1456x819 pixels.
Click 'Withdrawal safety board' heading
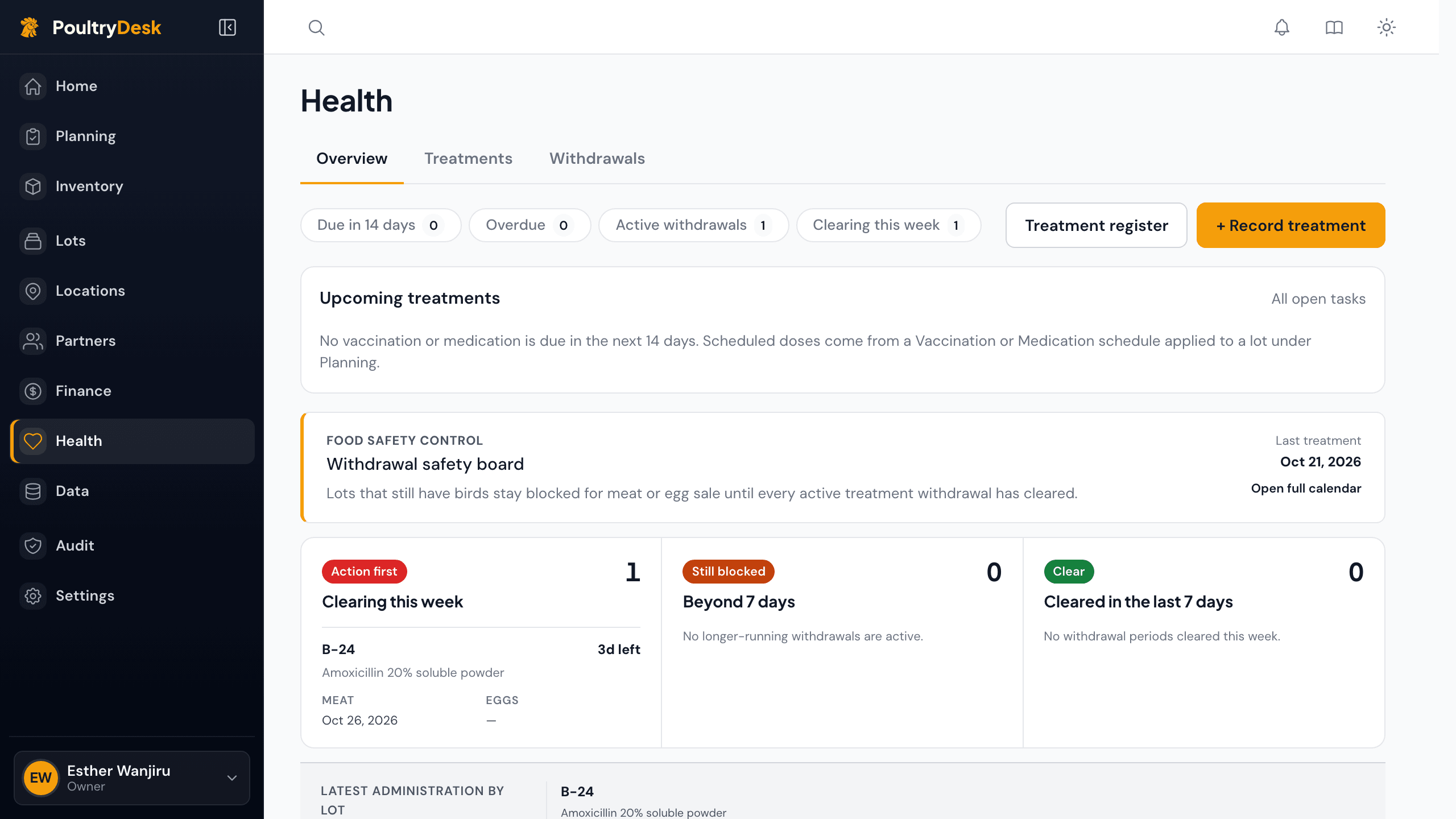pos(425,464)
